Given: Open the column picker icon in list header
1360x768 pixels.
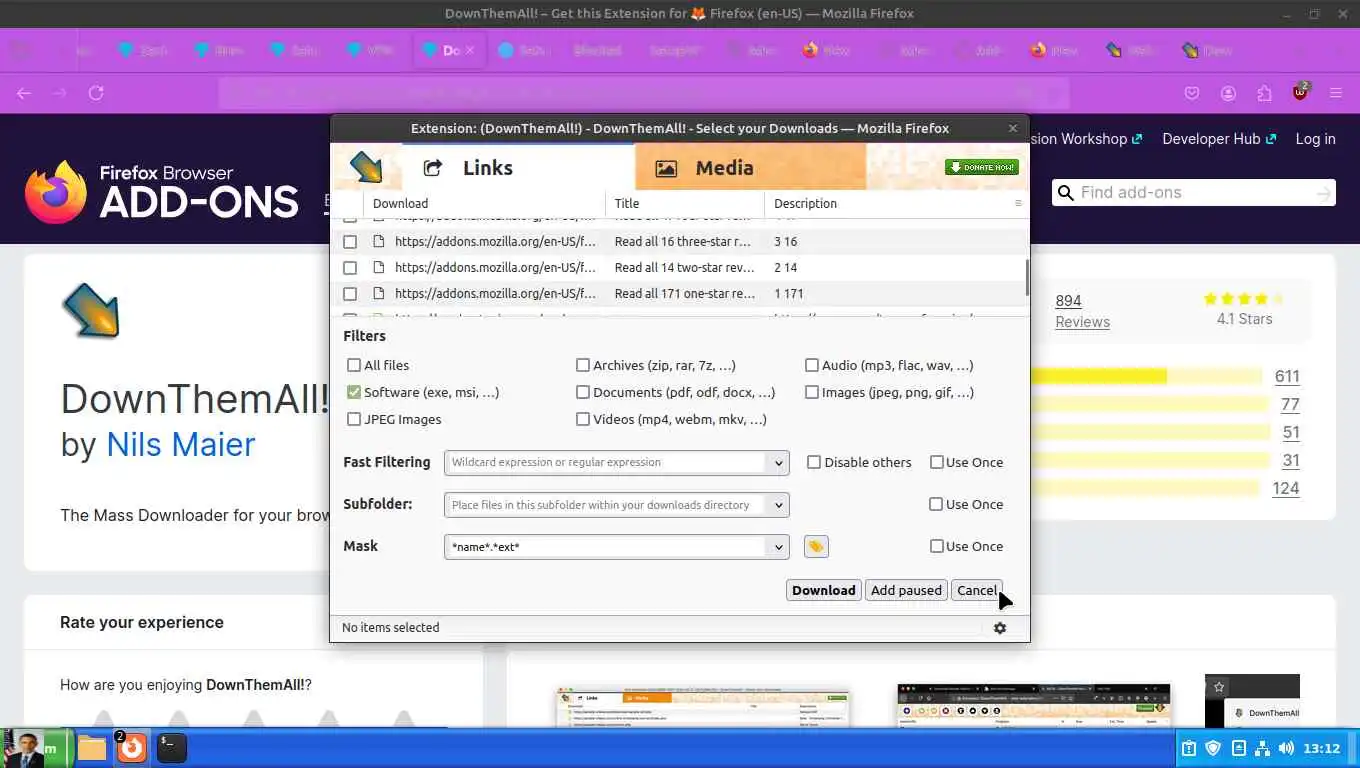Looking at the screenshot, I should point(1019,203).
